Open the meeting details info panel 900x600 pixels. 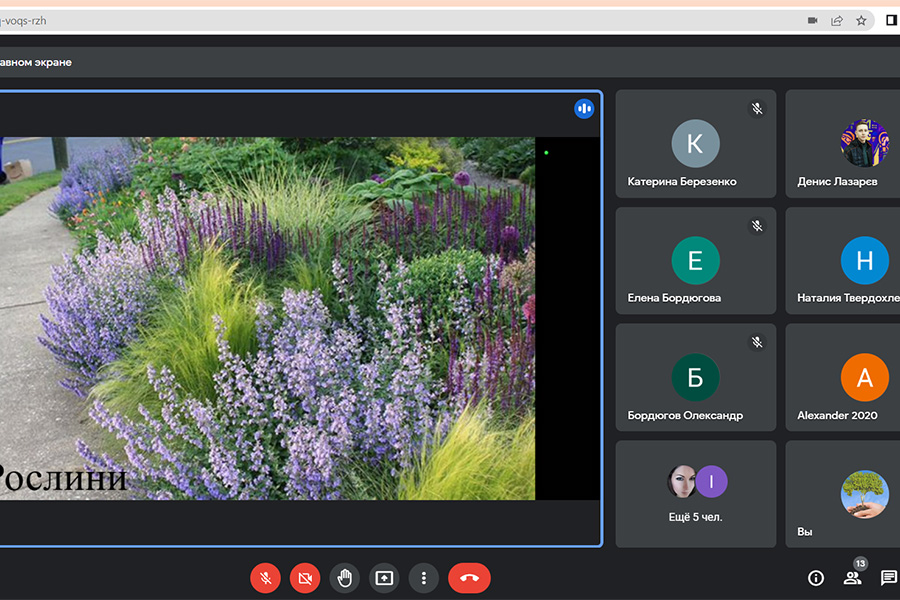coord(816,577)
